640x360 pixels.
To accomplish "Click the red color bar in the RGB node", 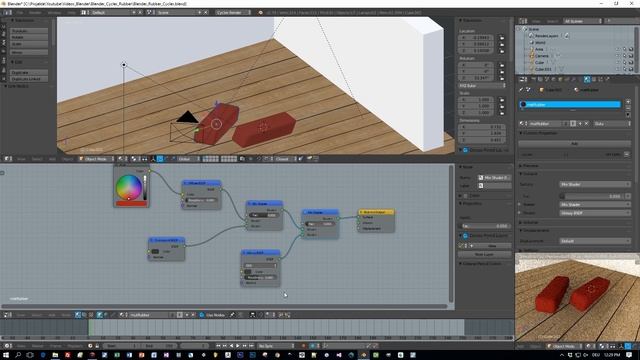I will [x=131, y=203].
